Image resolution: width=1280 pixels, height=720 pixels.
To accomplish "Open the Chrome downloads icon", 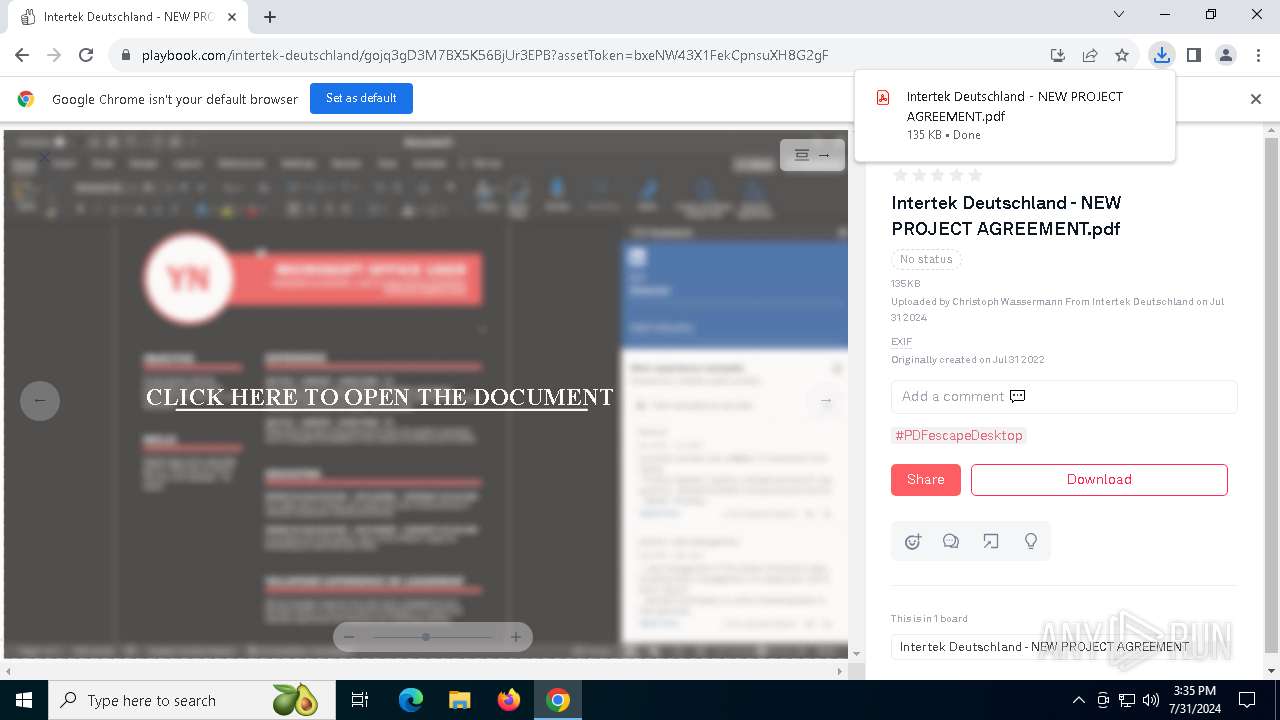I will [1161, 56].
